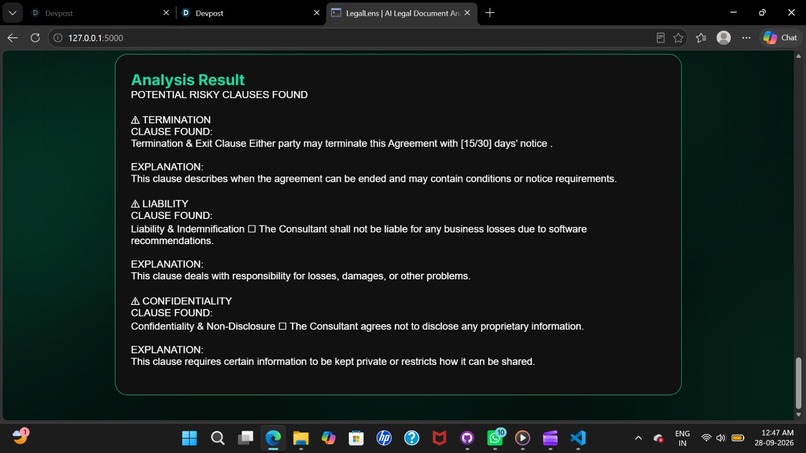Click the scrollbar up arrow
806x453 pixels.
click(798, 56)
